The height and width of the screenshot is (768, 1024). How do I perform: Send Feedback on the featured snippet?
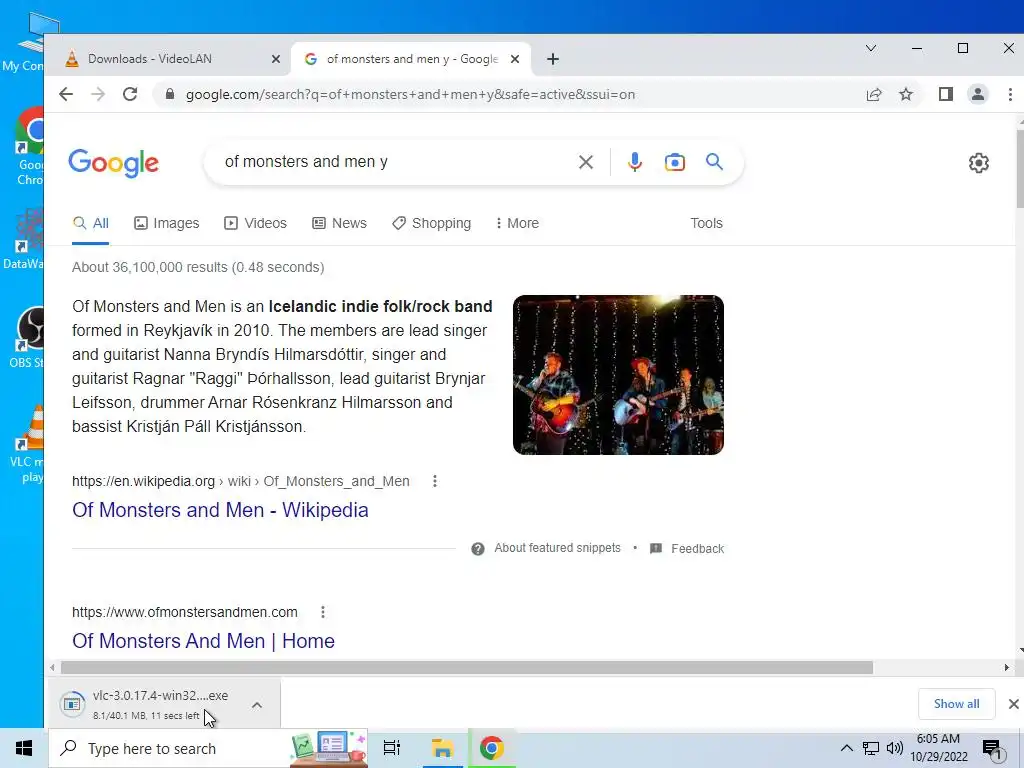point(687,549)
